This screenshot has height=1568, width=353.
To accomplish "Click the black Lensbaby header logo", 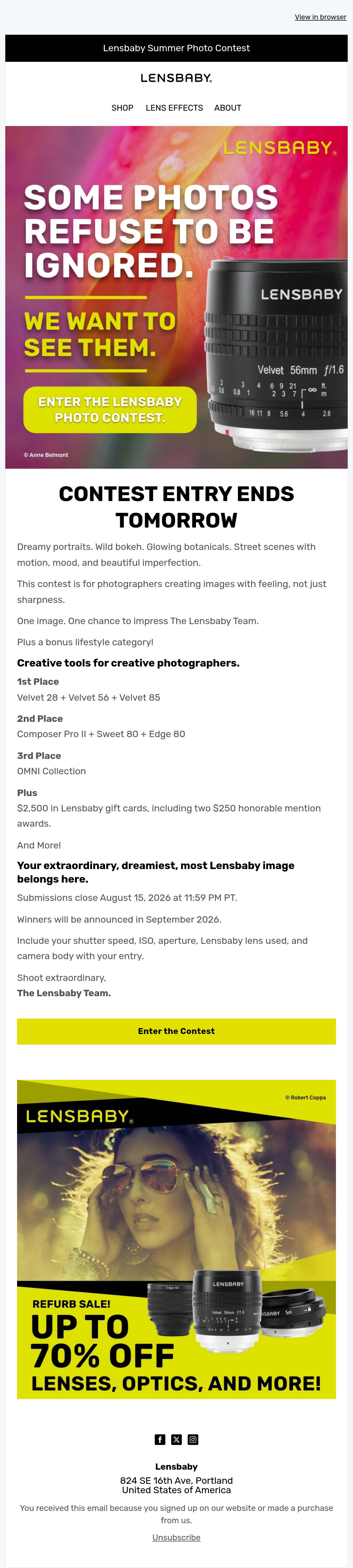I will (176, 78).
